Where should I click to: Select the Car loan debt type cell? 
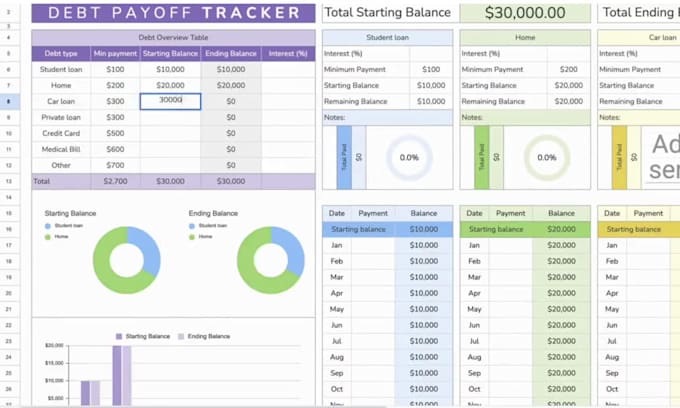click(61, 101)
